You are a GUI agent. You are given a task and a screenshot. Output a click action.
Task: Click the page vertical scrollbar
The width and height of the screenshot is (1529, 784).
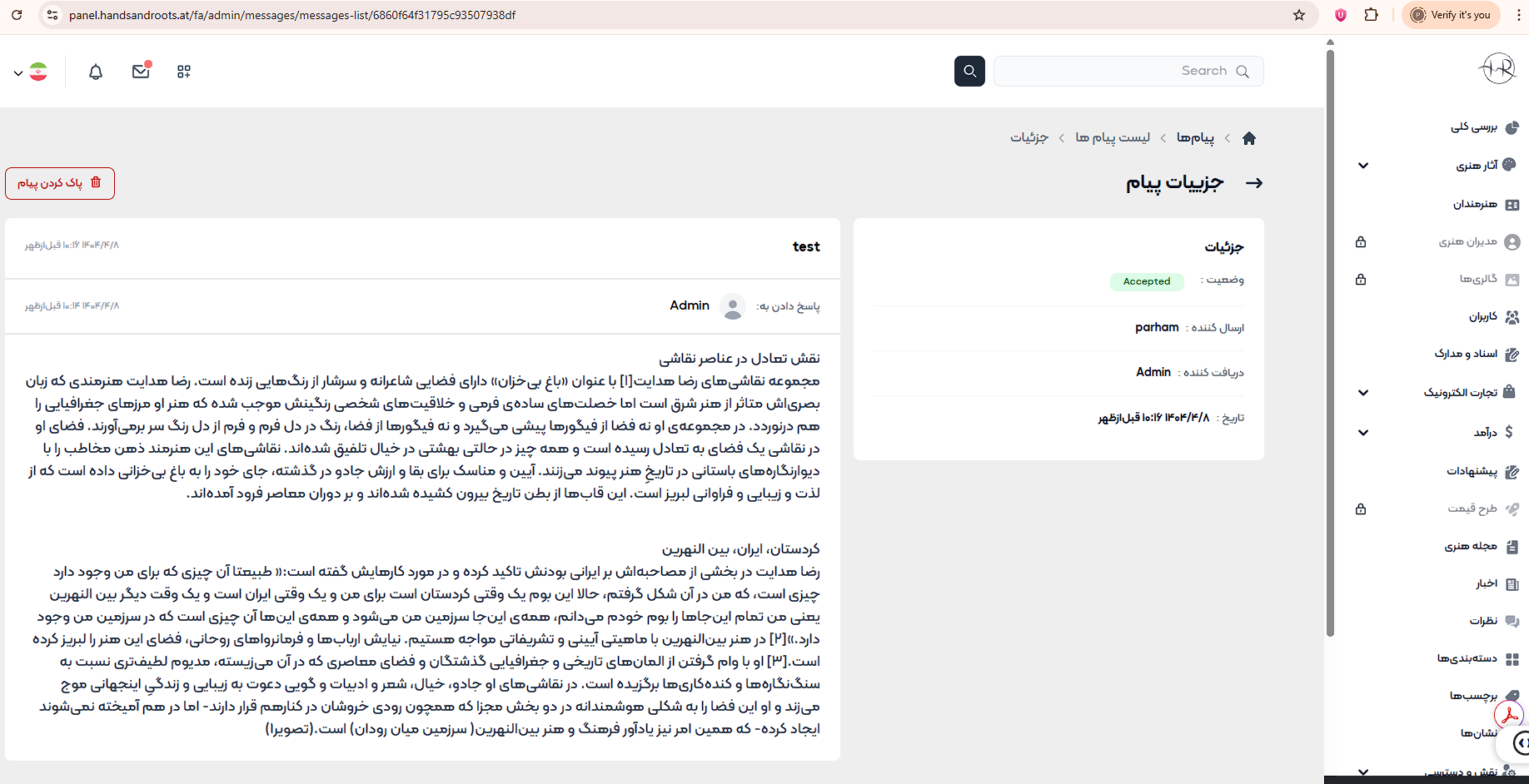1330,341
